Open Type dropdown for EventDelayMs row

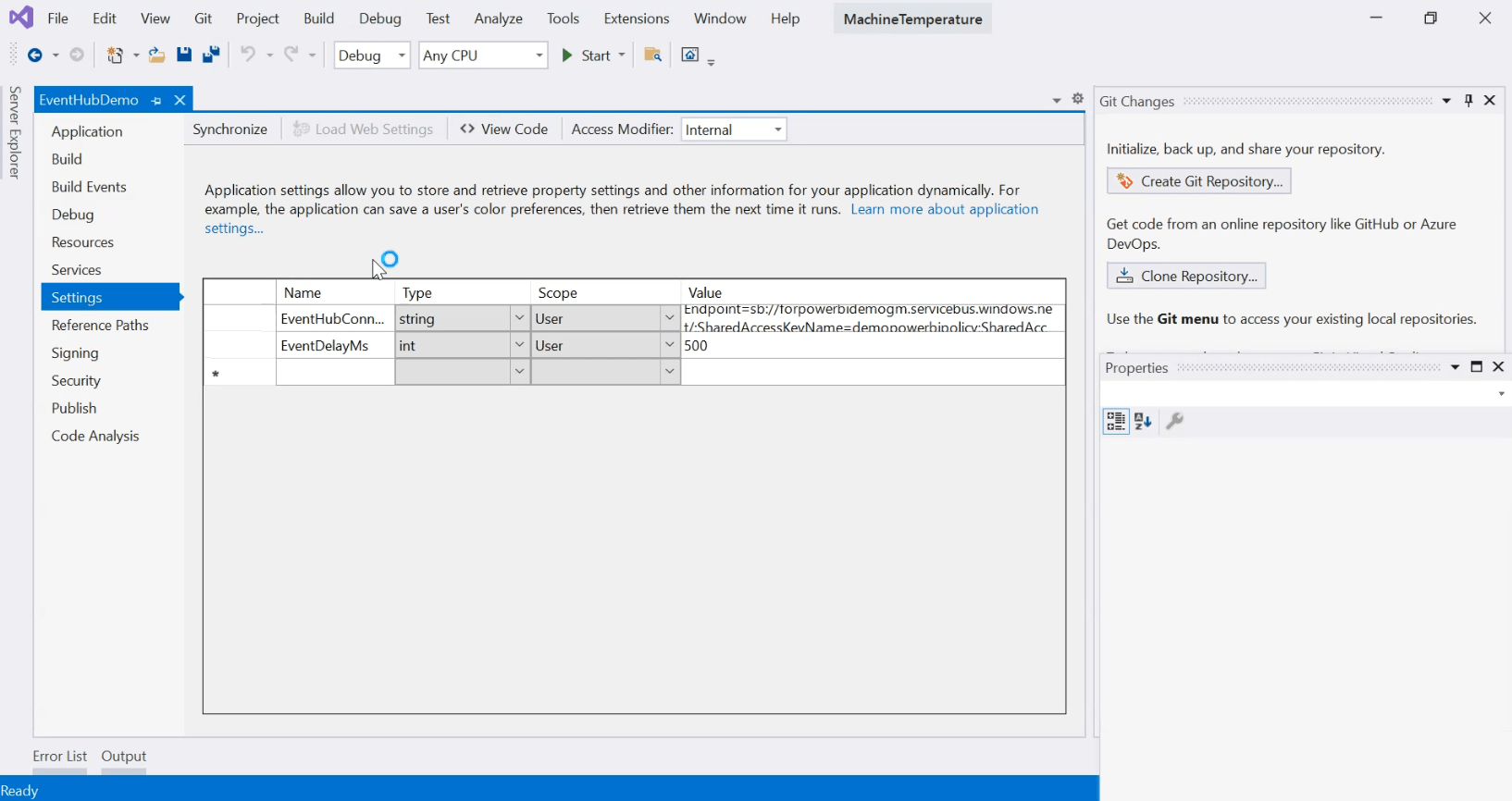pyautogui.click(x=520, y=345)
